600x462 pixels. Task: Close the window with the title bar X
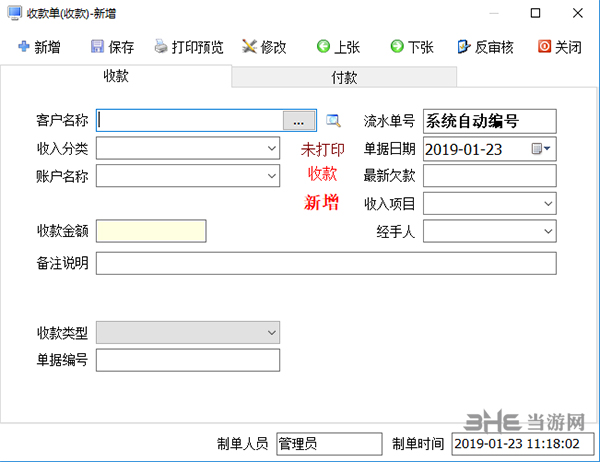click(577, 13)
